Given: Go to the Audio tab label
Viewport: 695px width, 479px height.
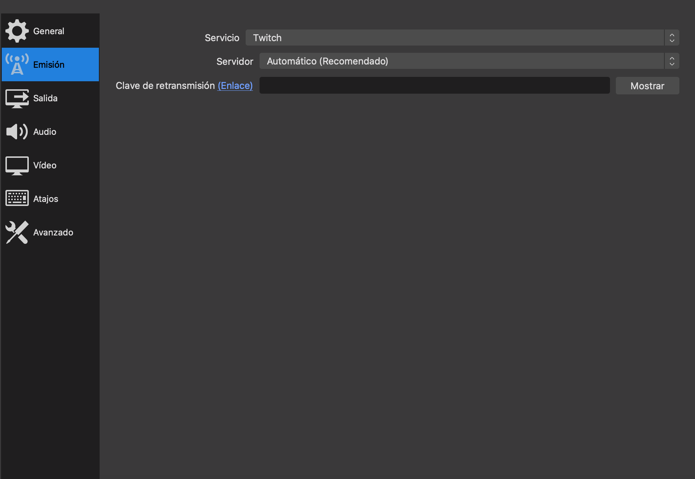Looking at the screenshot, I should (x=44, y=132).
